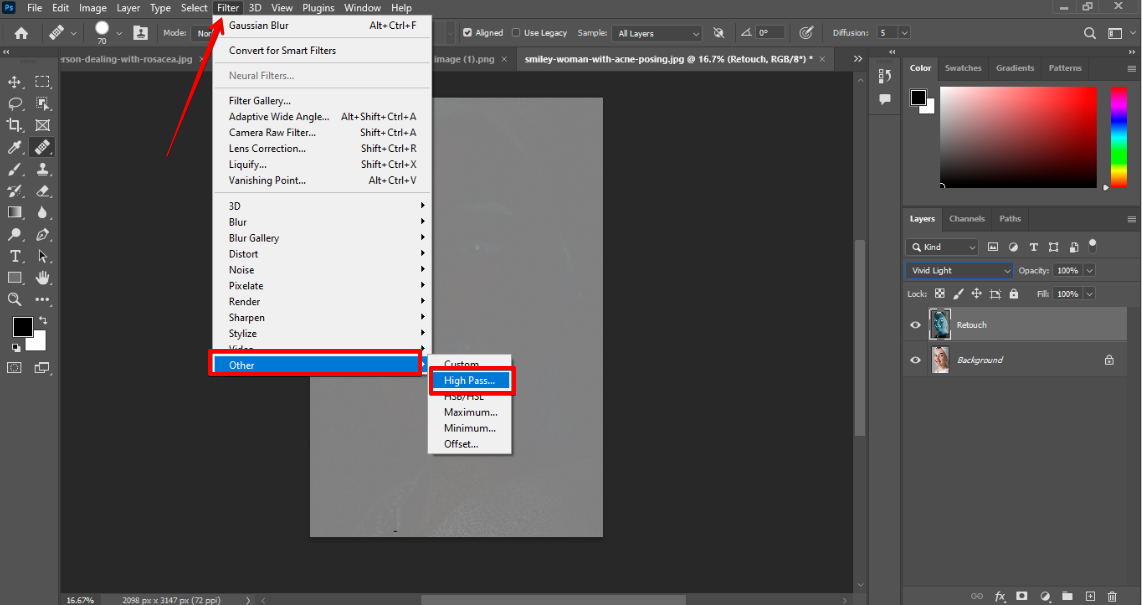Viewport: 1142px width, 605px height.
Task: Set the foreground color swatch in toolbox
Action: [23, 327]
